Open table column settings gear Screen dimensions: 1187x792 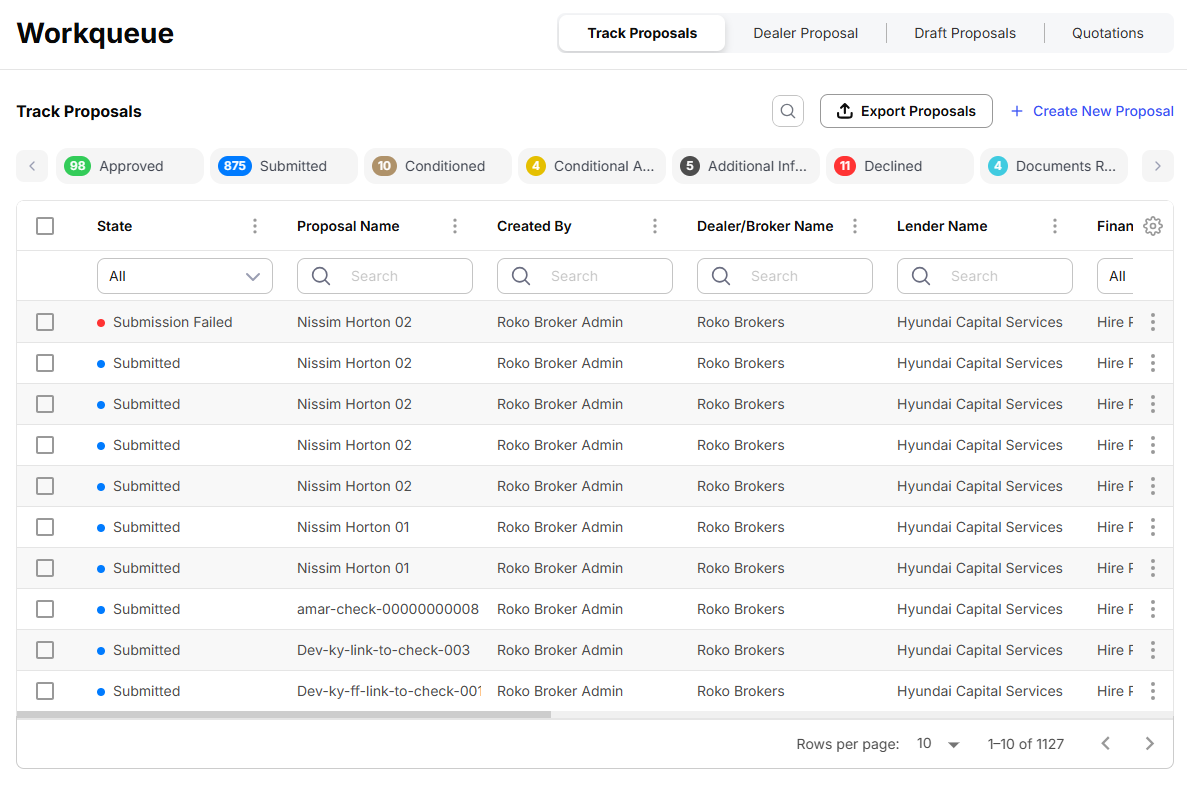click(1152, 226)
